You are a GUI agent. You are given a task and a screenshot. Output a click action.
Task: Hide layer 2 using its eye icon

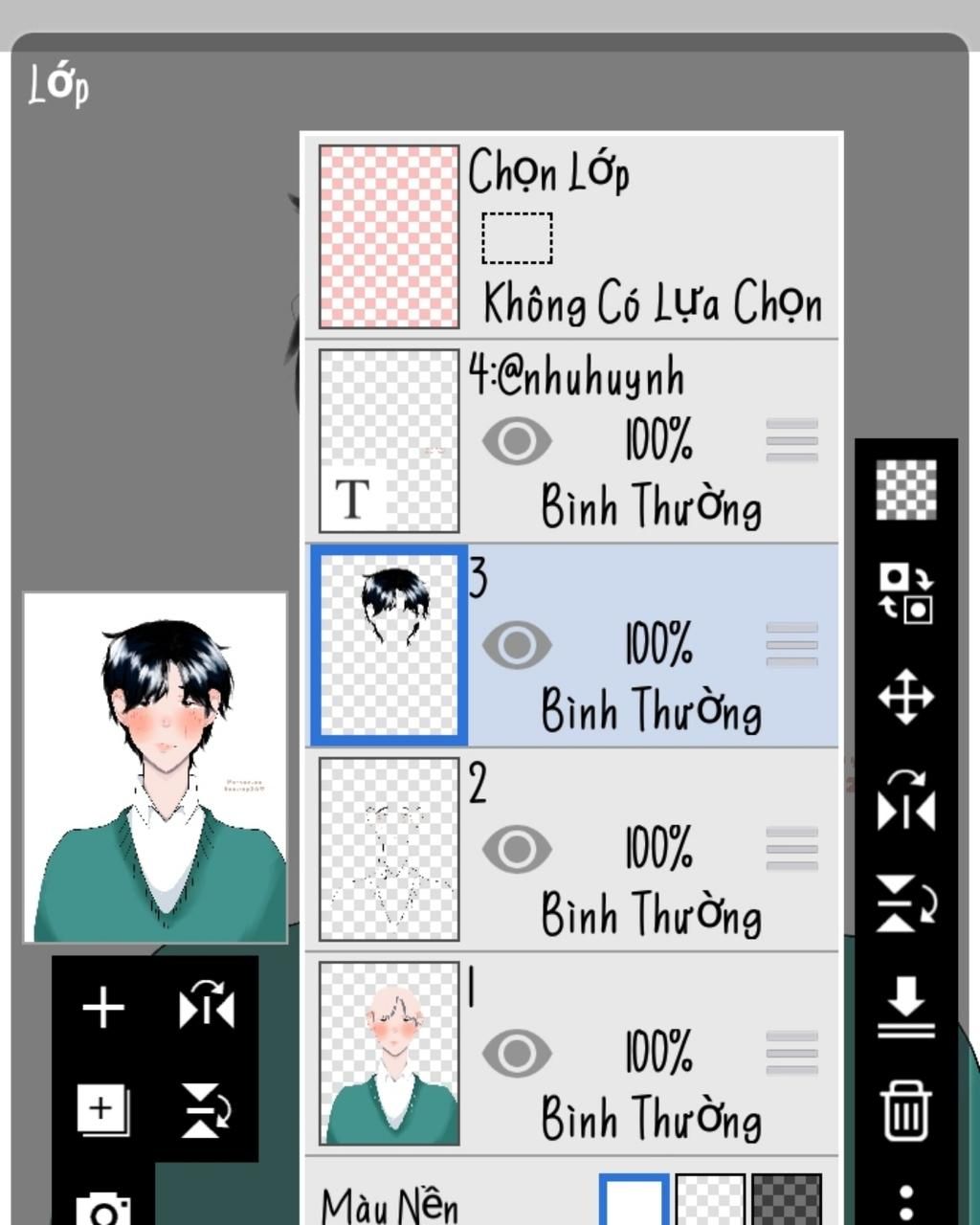point(517,849)
